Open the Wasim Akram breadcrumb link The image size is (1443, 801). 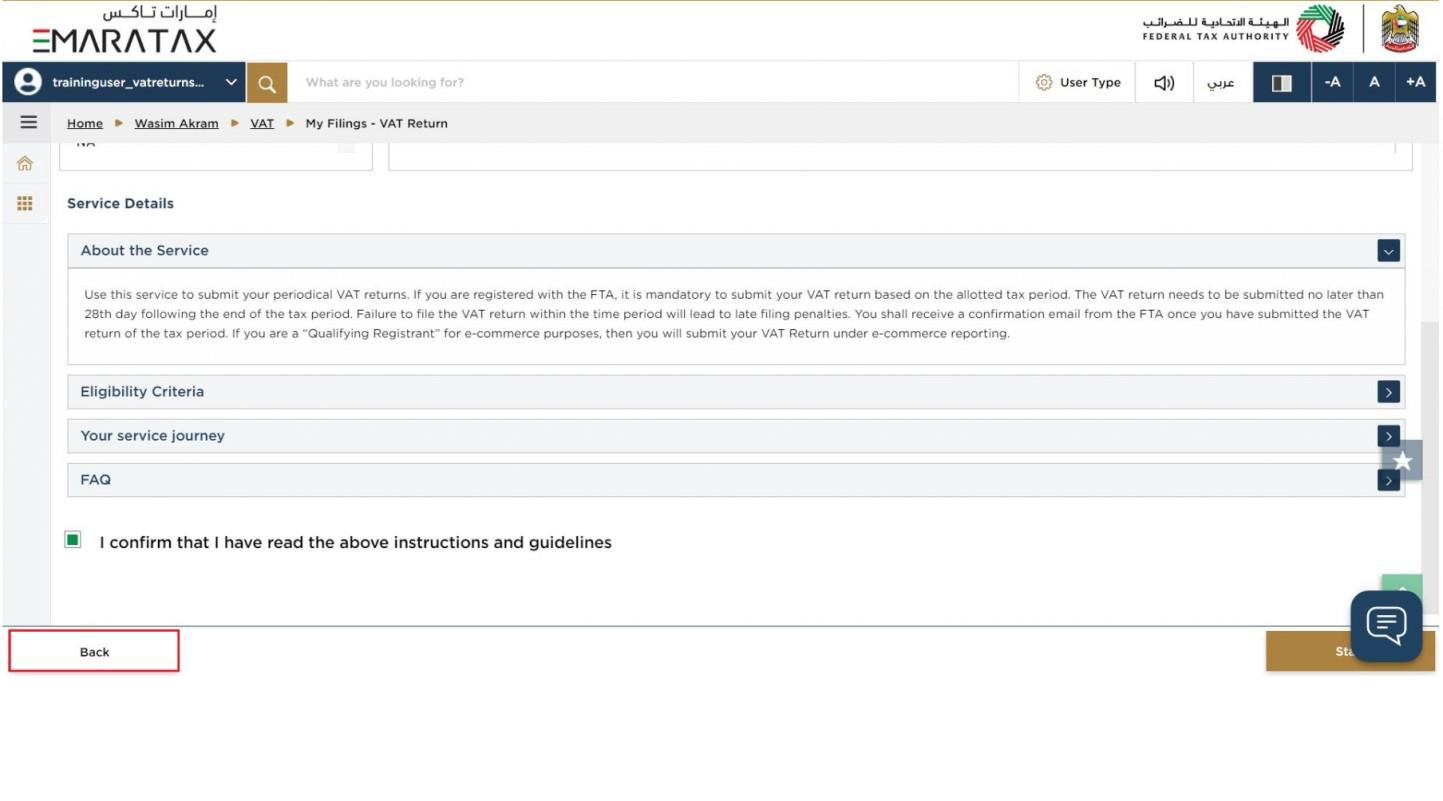point(176,123)
